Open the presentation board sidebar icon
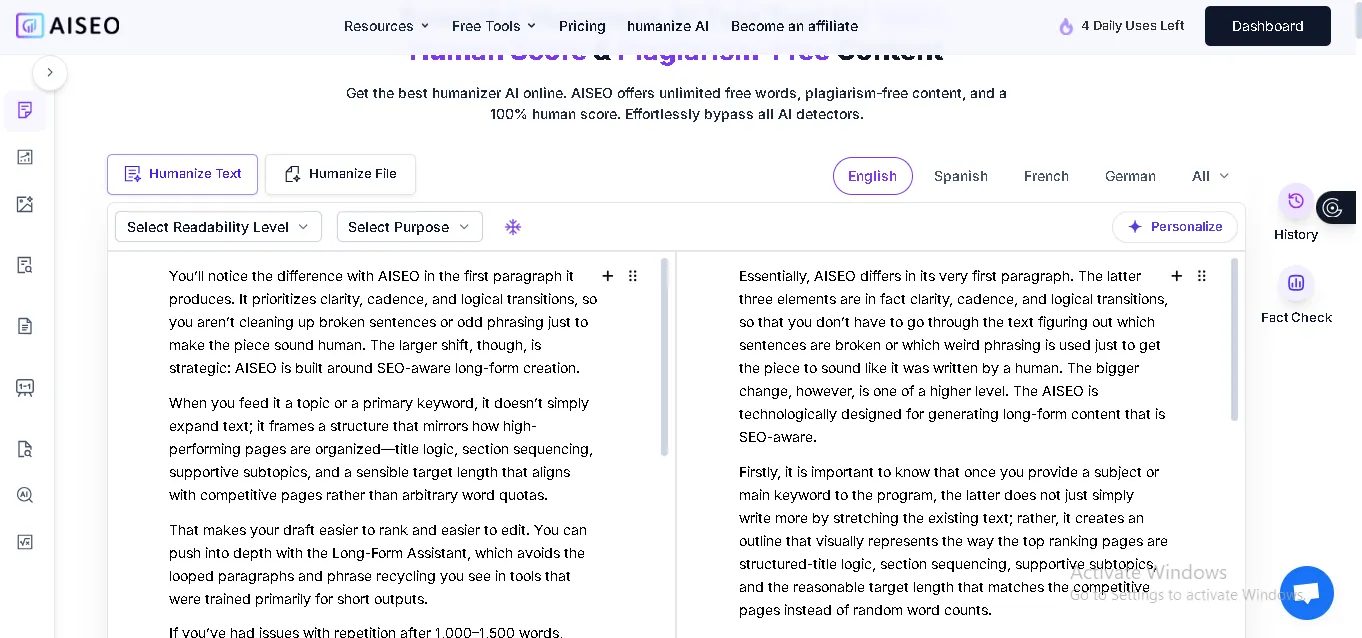This screenshot has height=638, width=1362. point(25,387)
